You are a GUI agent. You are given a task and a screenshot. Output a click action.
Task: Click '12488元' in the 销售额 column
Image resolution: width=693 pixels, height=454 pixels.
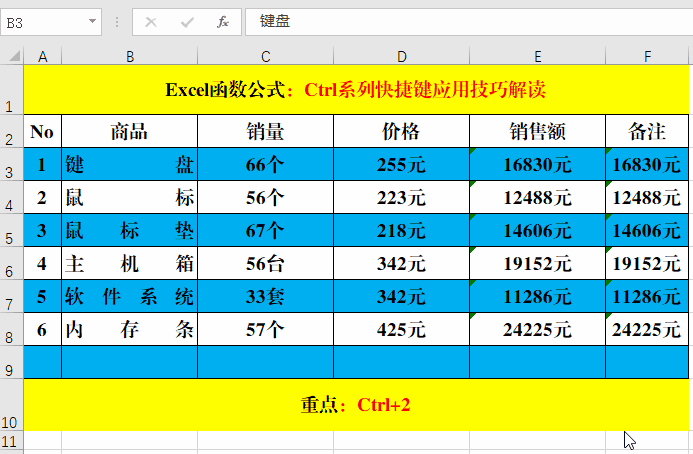(537, 197)
